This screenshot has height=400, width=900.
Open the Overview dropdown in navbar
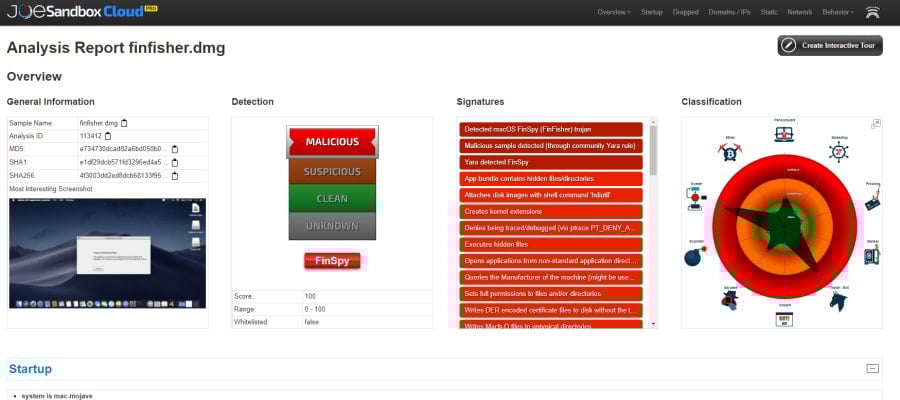(x=614, y=12)
